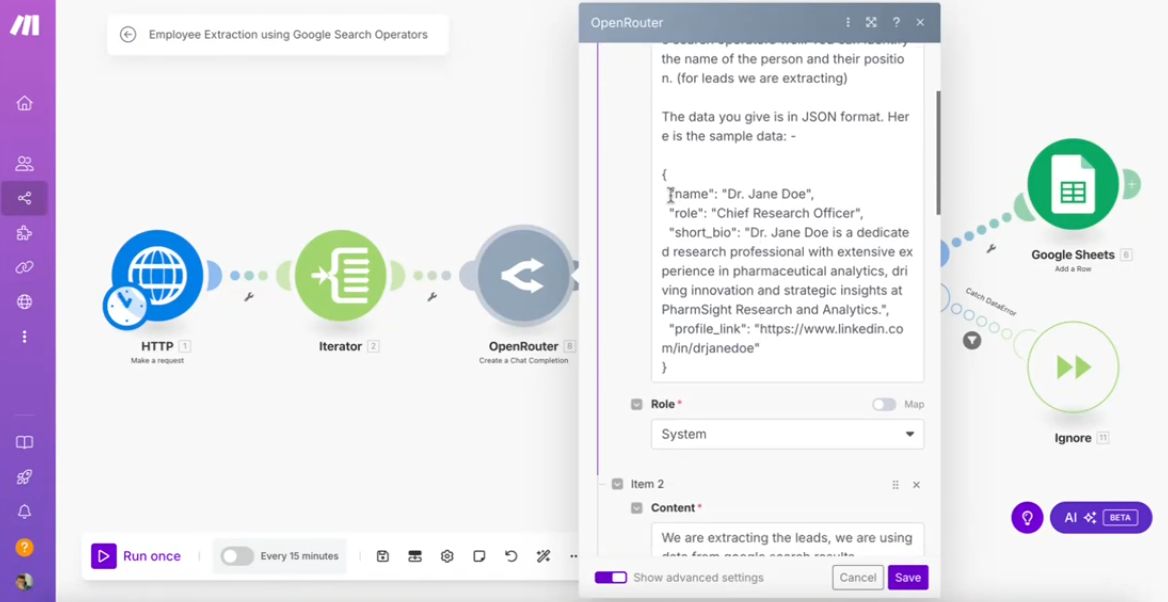Select the HTTP module node

pyautogui.click(x=157, y=276)
